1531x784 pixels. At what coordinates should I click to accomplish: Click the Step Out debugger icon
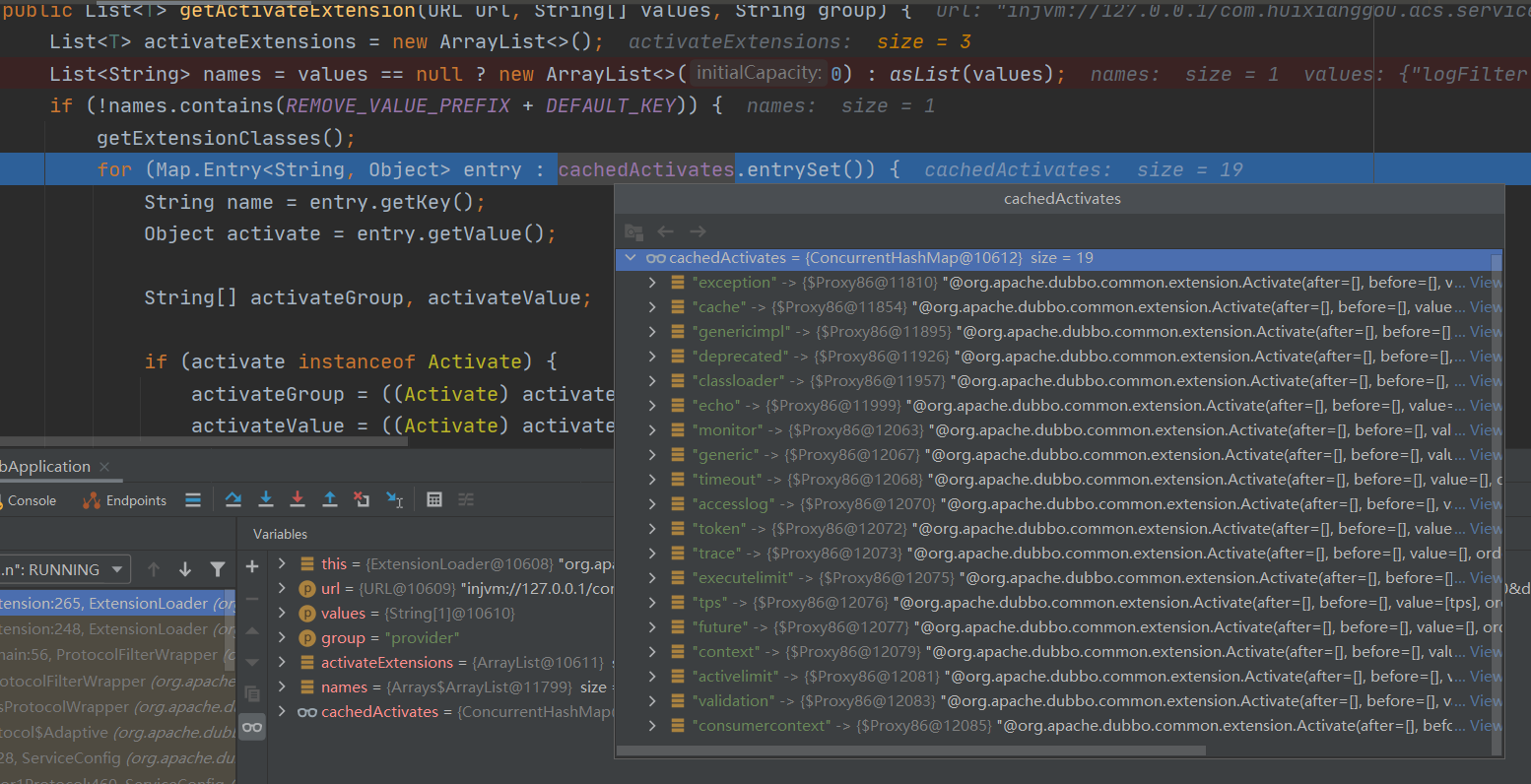[x=330, y=500]
